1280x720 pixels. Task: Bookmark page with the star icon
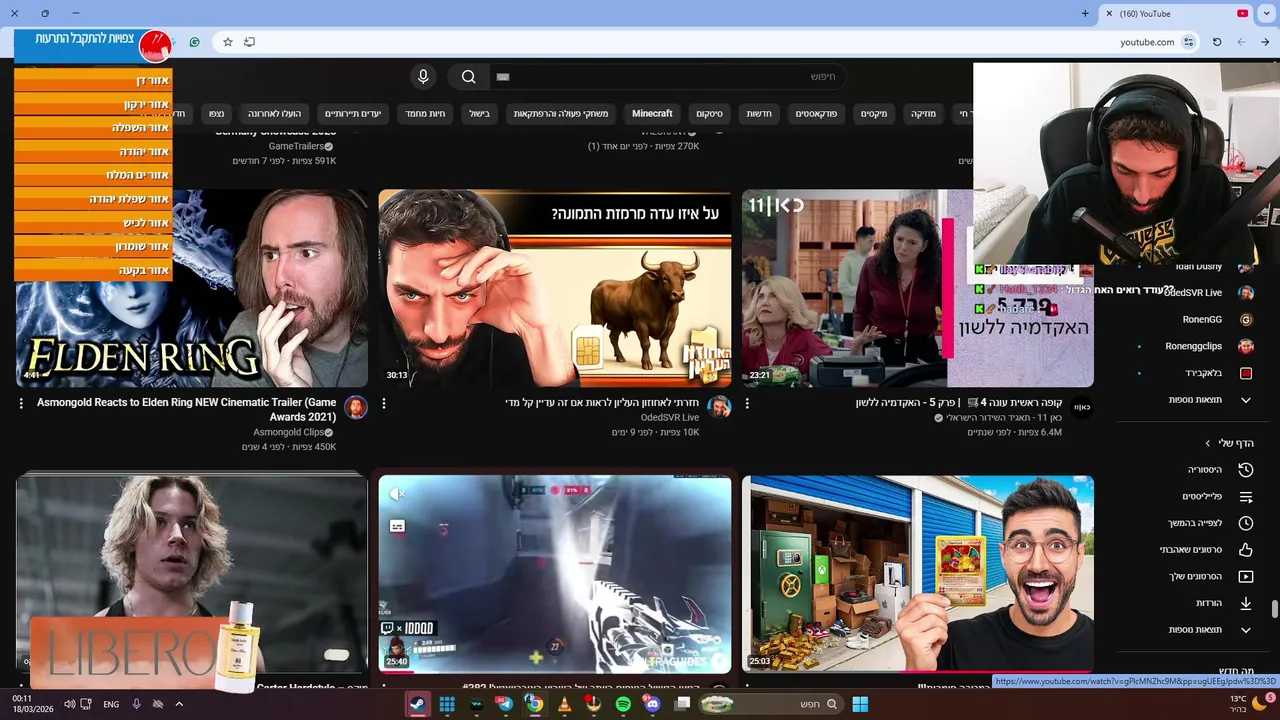click(x=228, y=42)
